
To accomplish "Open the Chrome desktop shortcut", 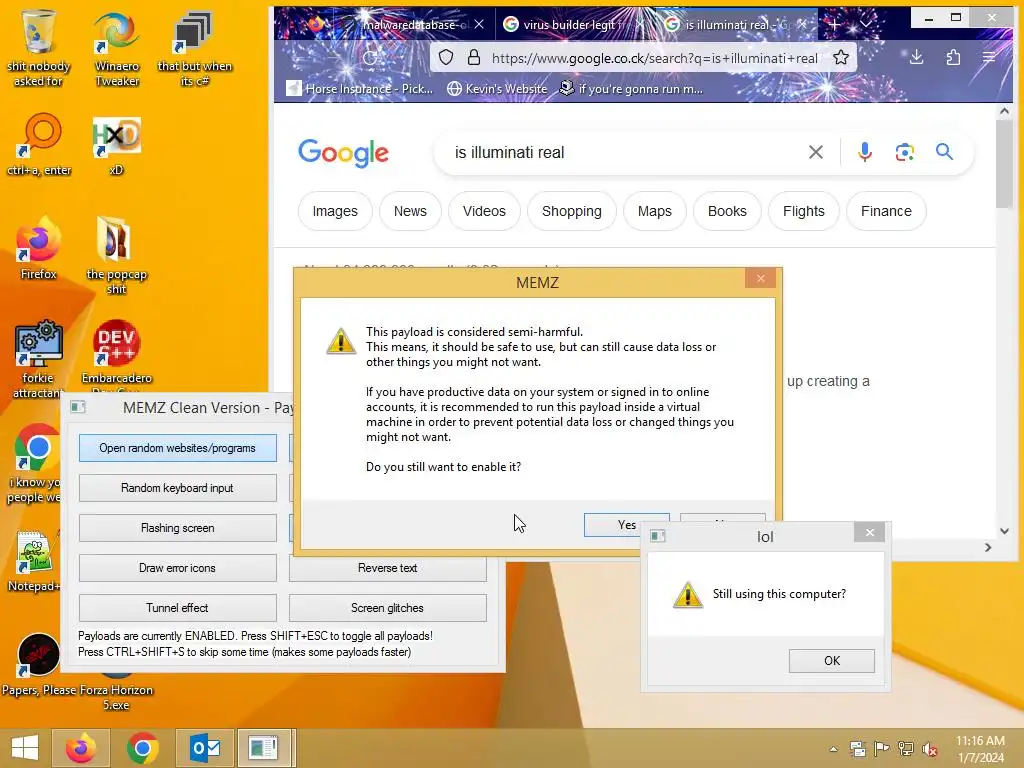I will click(36, 464).
